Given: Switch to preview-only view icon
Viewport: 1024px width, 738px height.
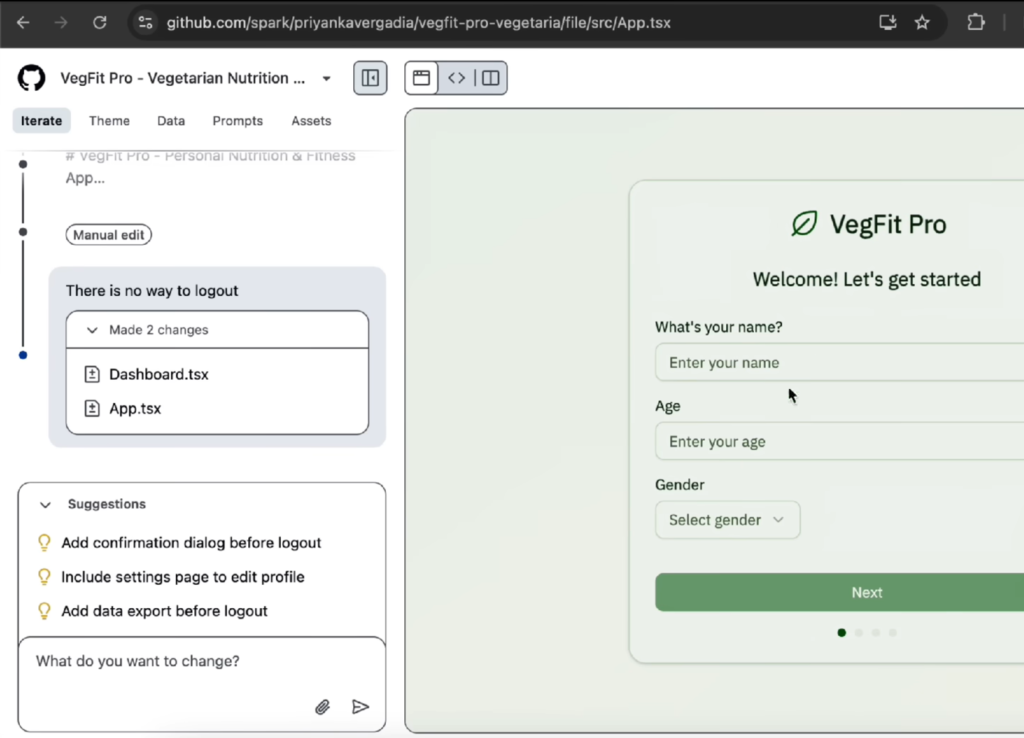Looking at the screenshot, I should click(422, 78).
